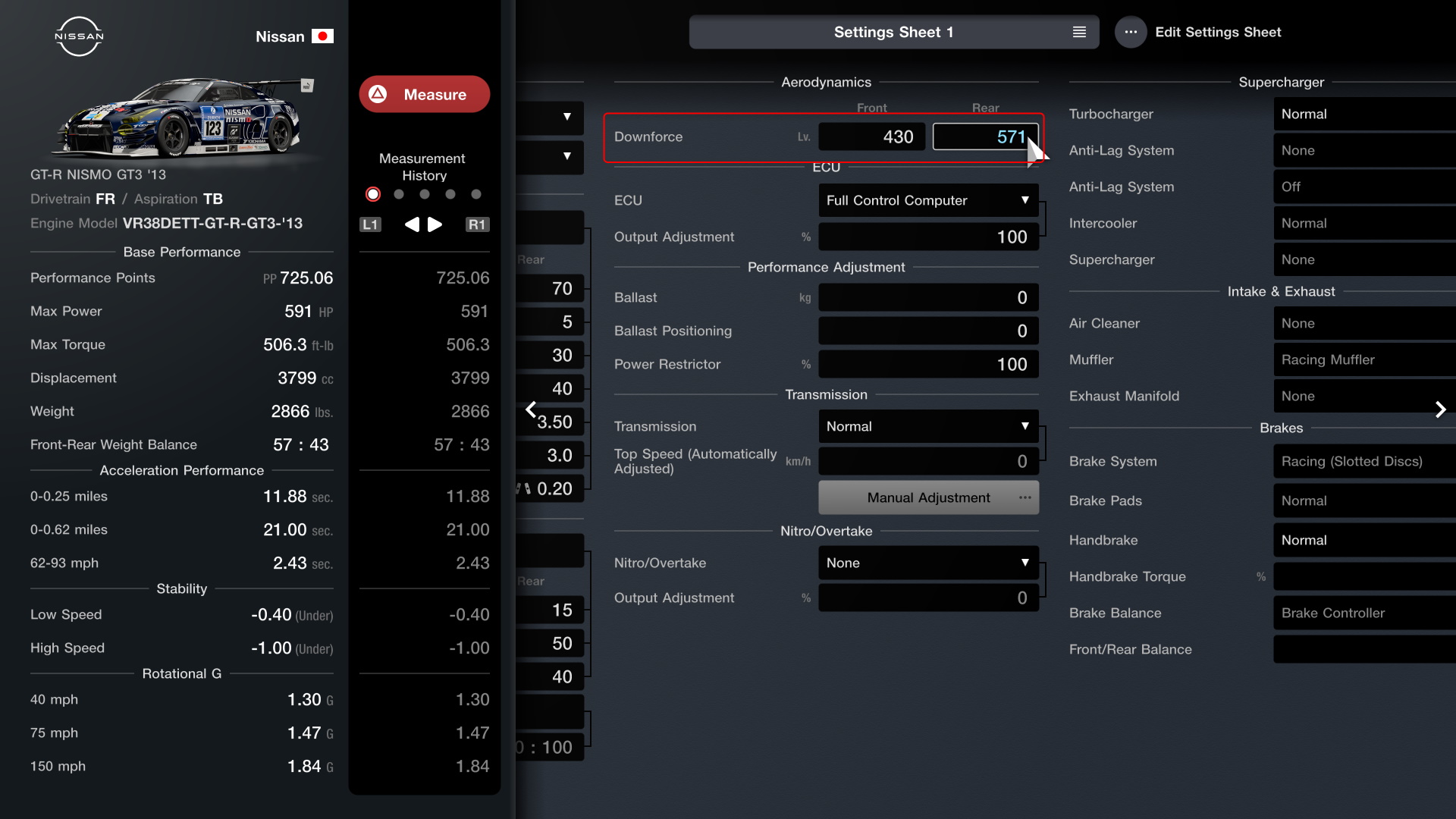Click the GT-R NISMO GT3 car thumbnail

(x=182, y=118)
